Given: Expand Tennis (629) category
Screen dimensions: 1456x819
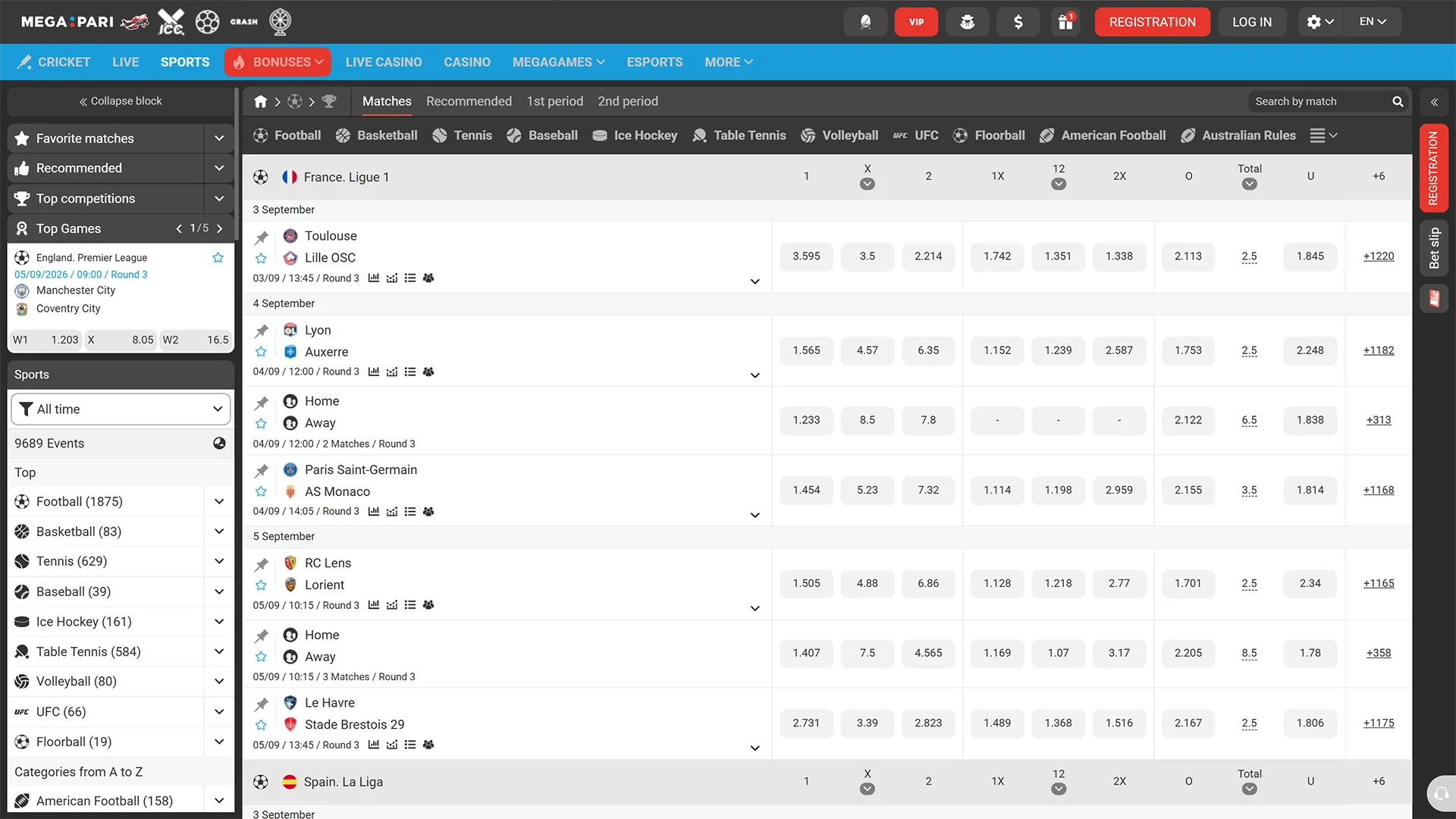Looking at the screenshot, I should tap(219, 561).
